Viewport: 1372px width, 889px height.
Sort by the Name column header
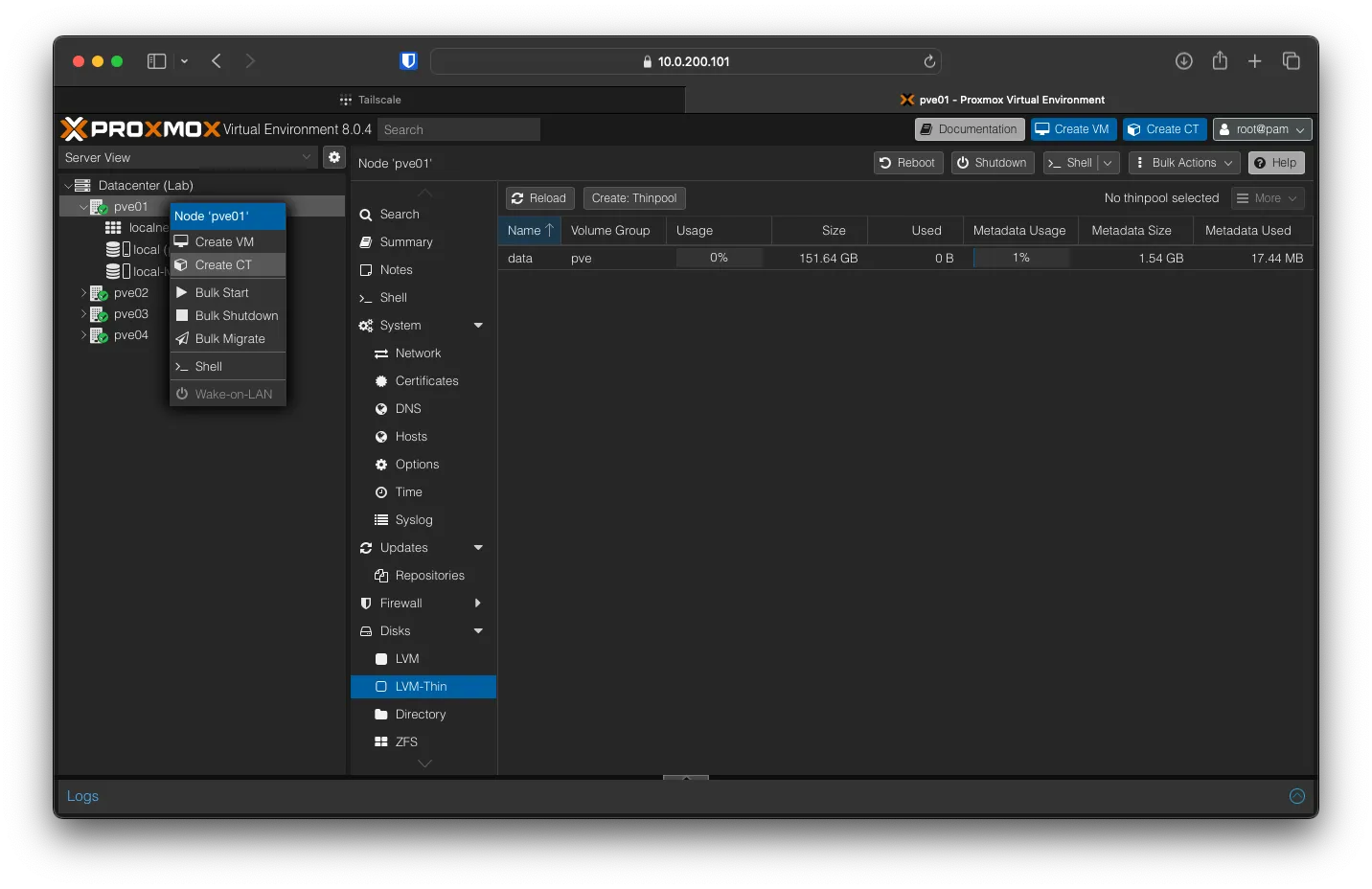tap(529, 231)
